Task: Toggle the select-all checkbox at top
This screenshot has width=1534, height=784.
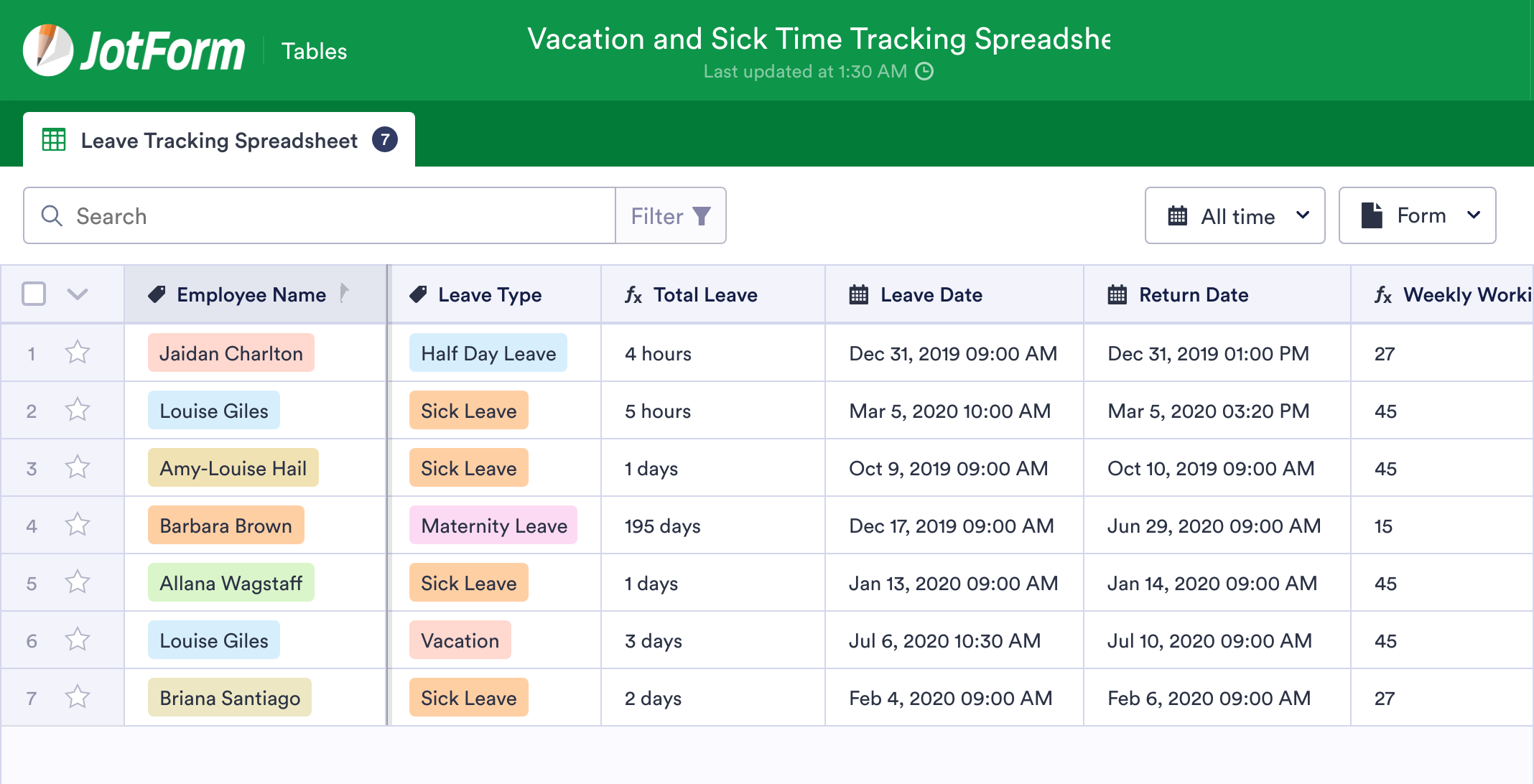Action: (34, 294)
